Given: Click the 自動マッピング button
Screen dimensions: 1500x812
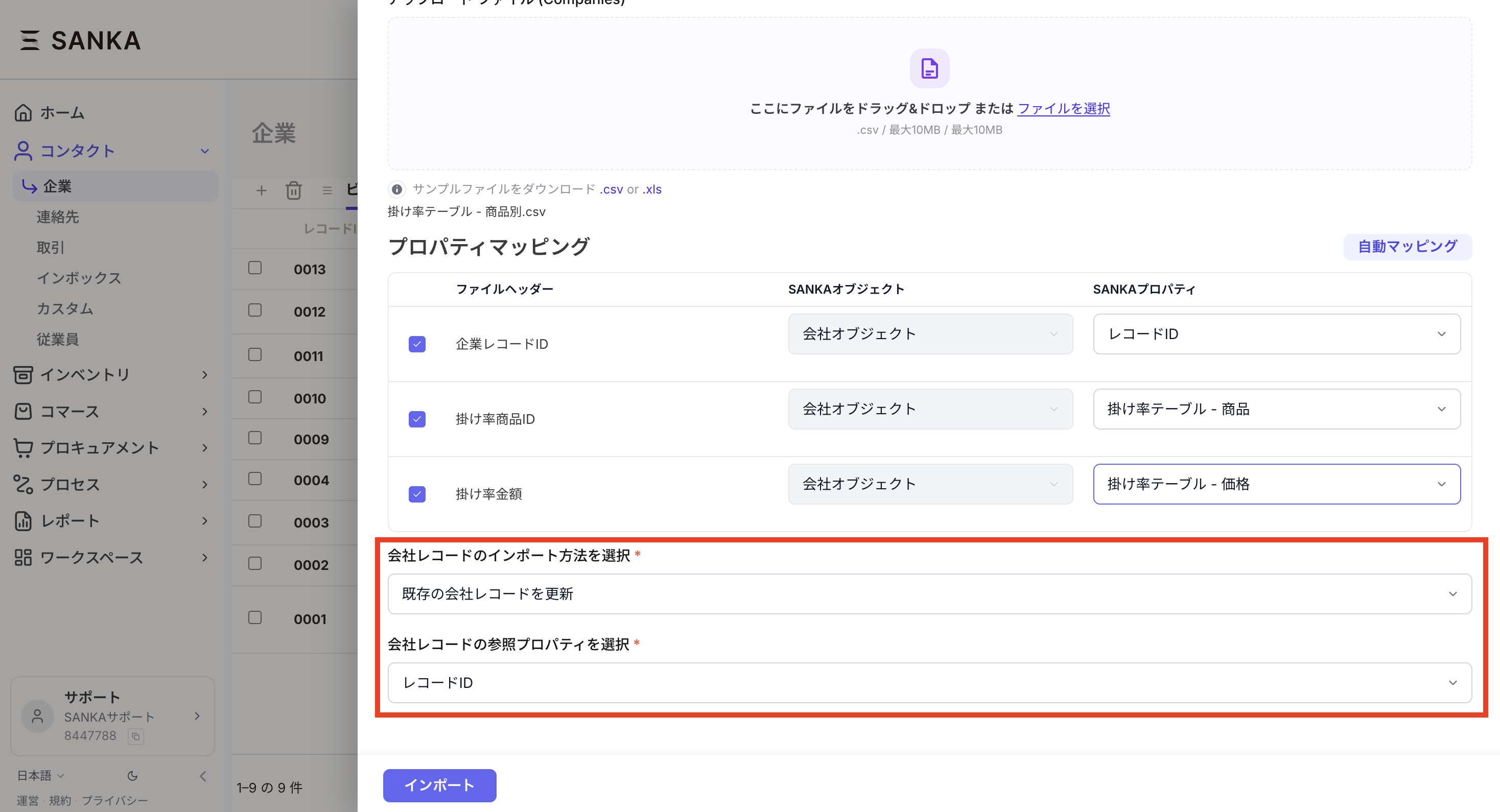Looking at the screenshot, I should [x=1407, y=247].
